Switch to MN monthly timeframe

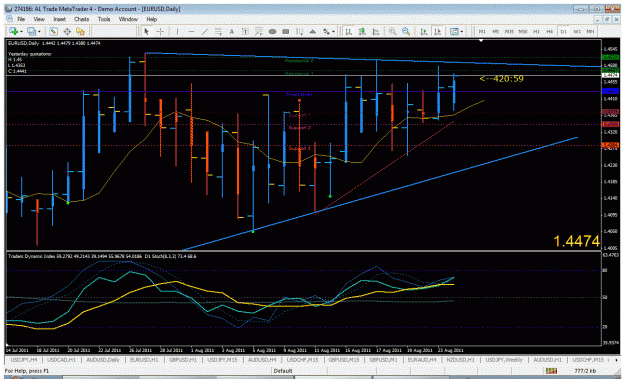tap(590, 31)
